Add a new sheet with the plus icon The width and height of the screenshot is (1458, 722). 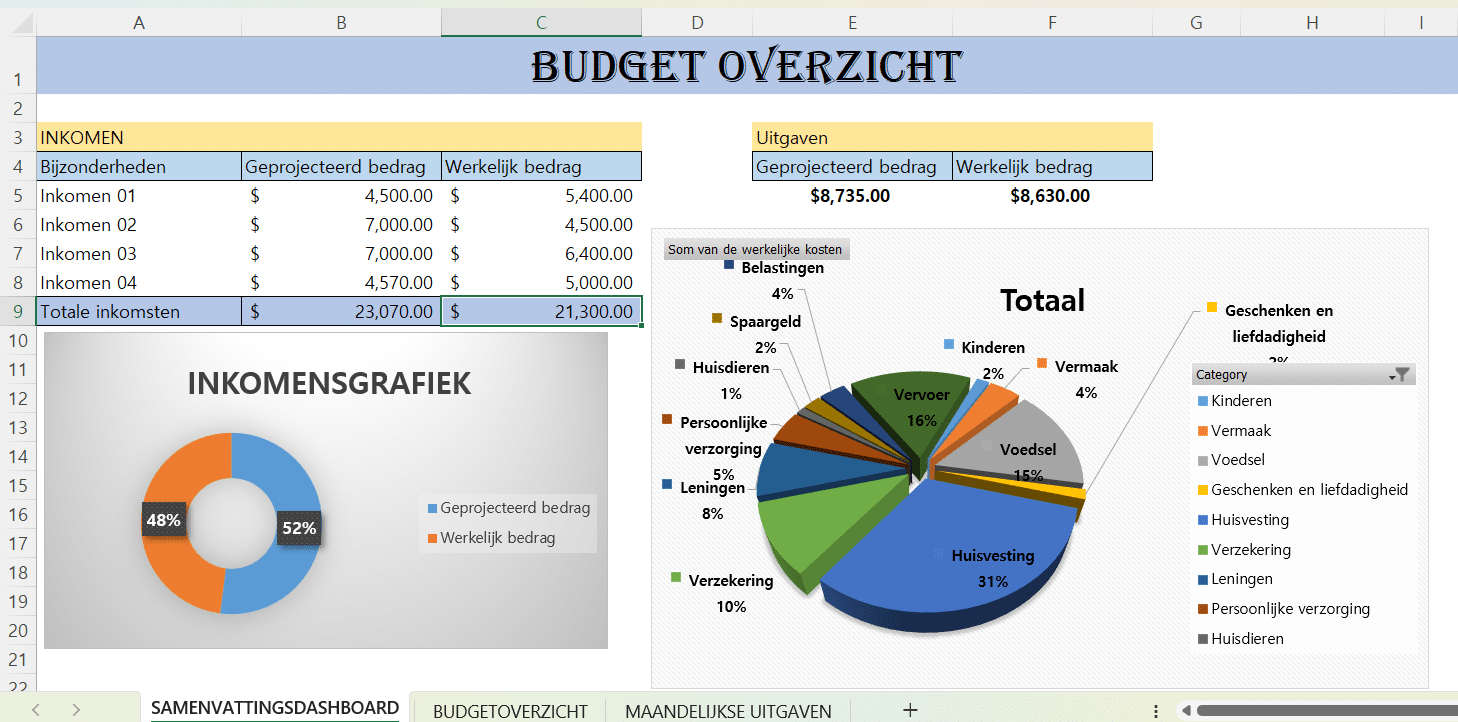coord(910,710)
